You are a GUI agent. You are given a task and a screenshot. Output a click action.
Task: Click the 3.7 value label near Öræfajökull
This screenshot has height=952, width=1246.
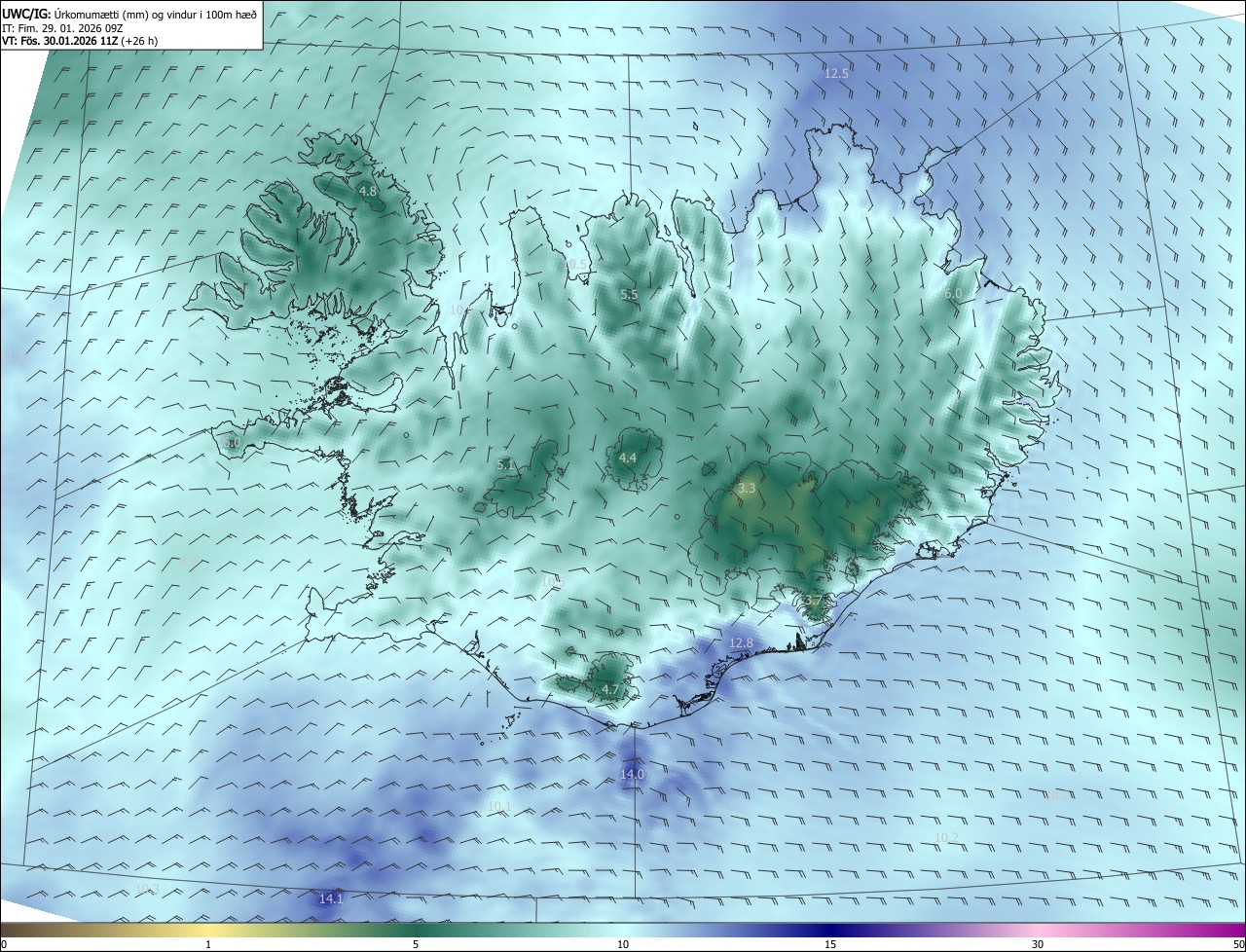(815, 601)
